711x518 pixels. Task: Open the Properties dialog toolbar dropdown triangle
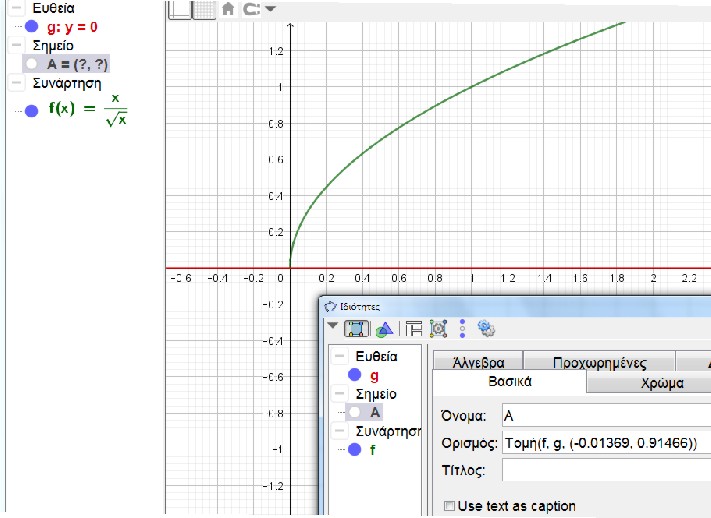click(332, 325)
